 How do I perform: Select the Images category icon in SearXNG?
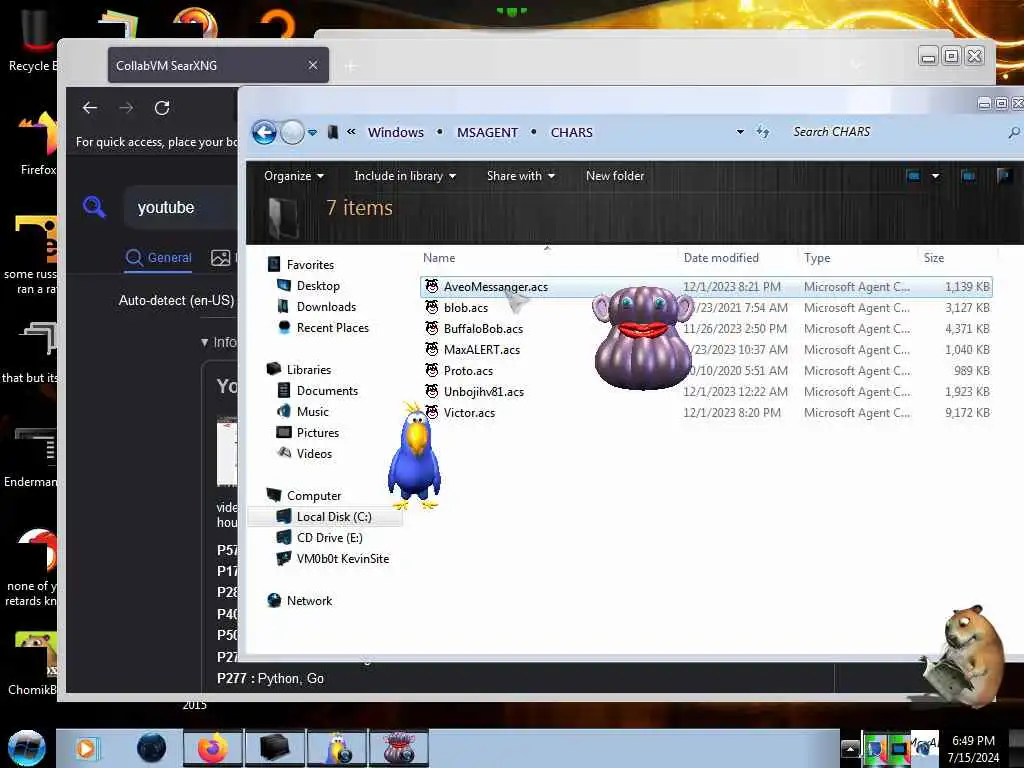click(x=221, y=257)
